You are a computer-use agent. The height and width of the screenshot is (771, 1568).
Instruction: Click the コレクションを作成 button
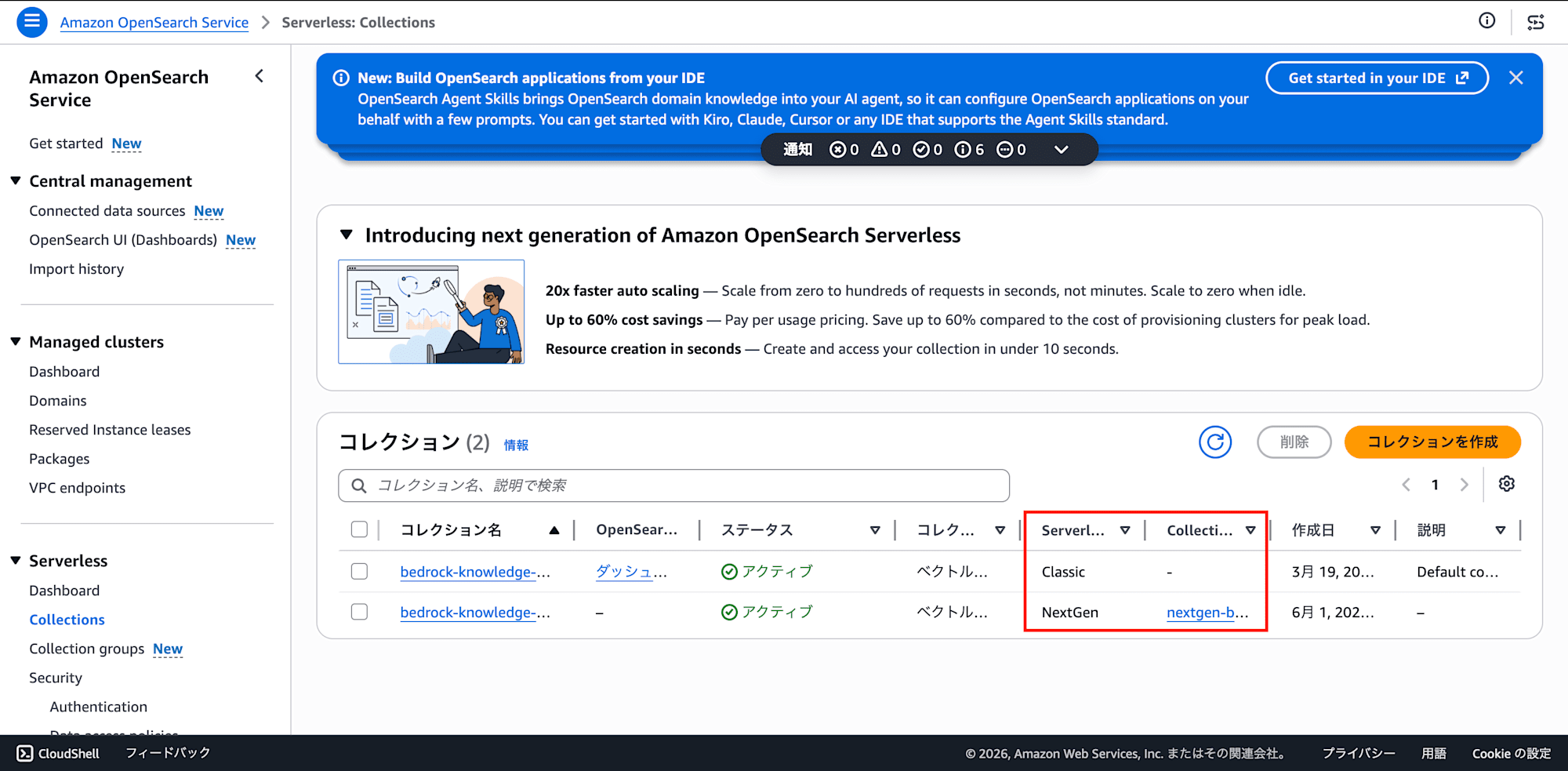(x=1432, y=442)
